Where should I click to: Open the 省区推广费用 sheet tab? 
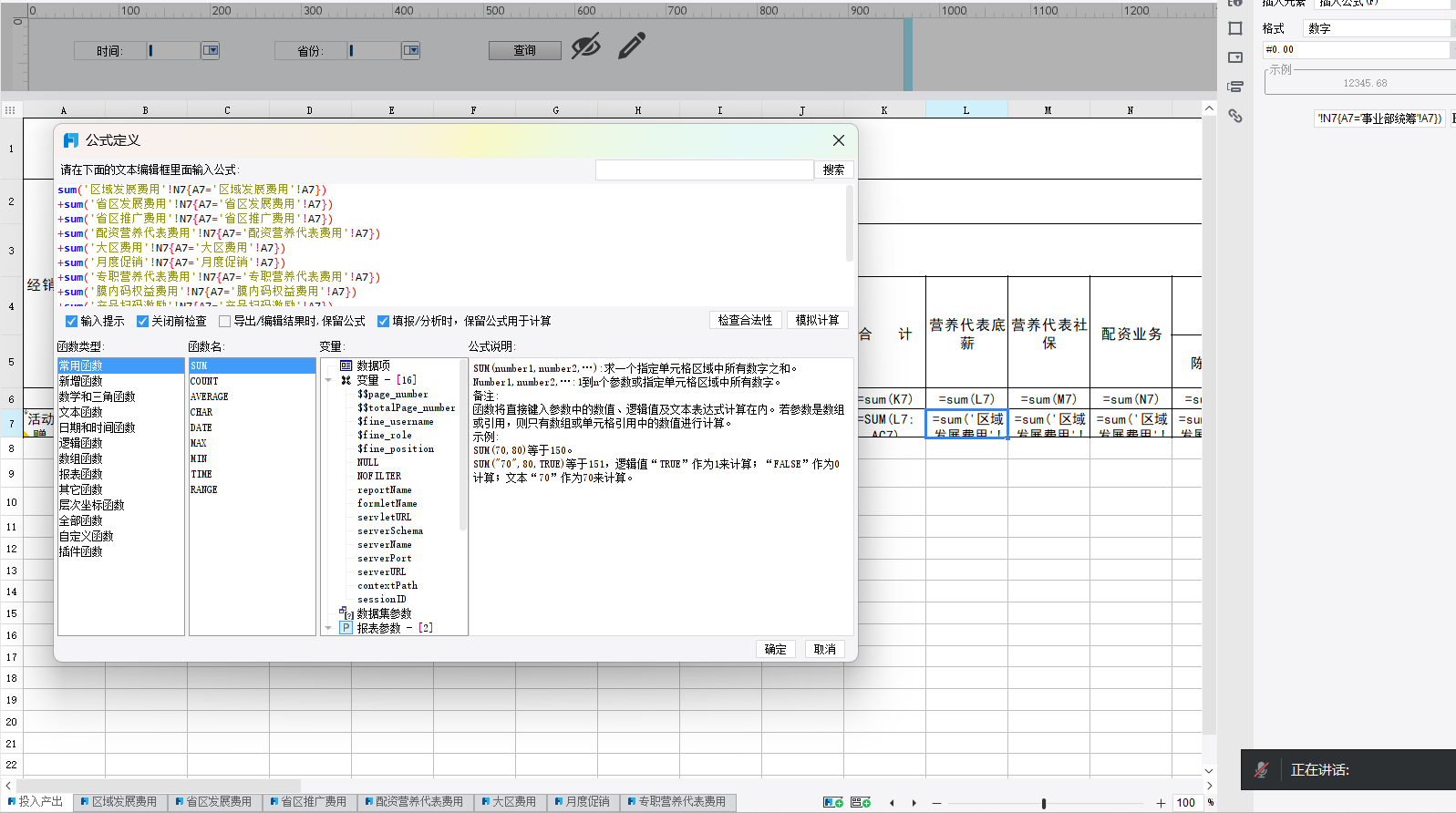pos(308,802)
